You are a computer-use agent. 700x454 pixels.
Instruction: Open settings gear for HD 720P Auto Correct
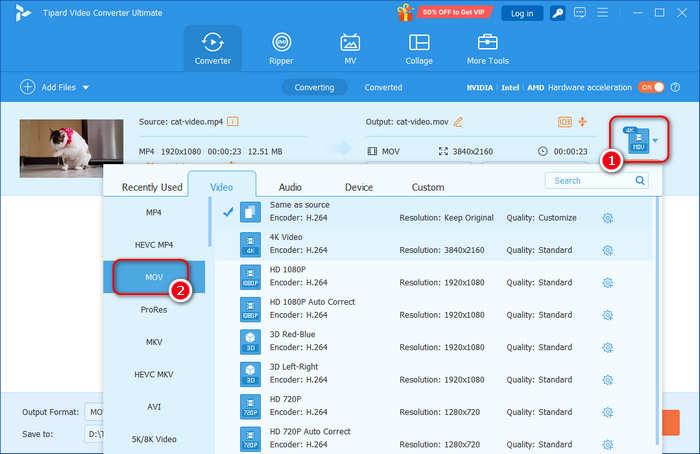pos(608,445)
